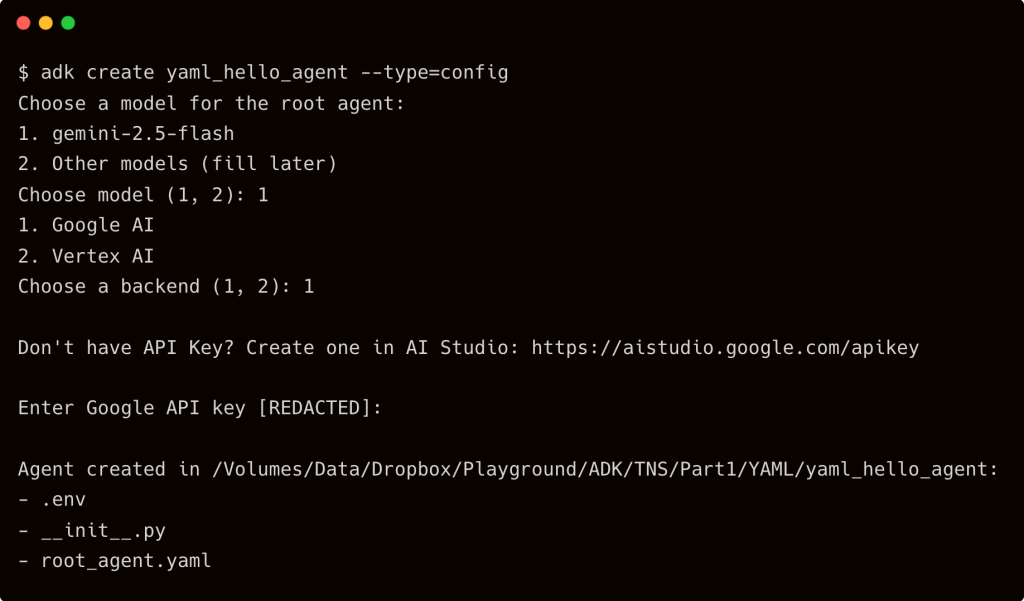Click the agent created directory path
1024x601 pixels.
pos(602,469)
